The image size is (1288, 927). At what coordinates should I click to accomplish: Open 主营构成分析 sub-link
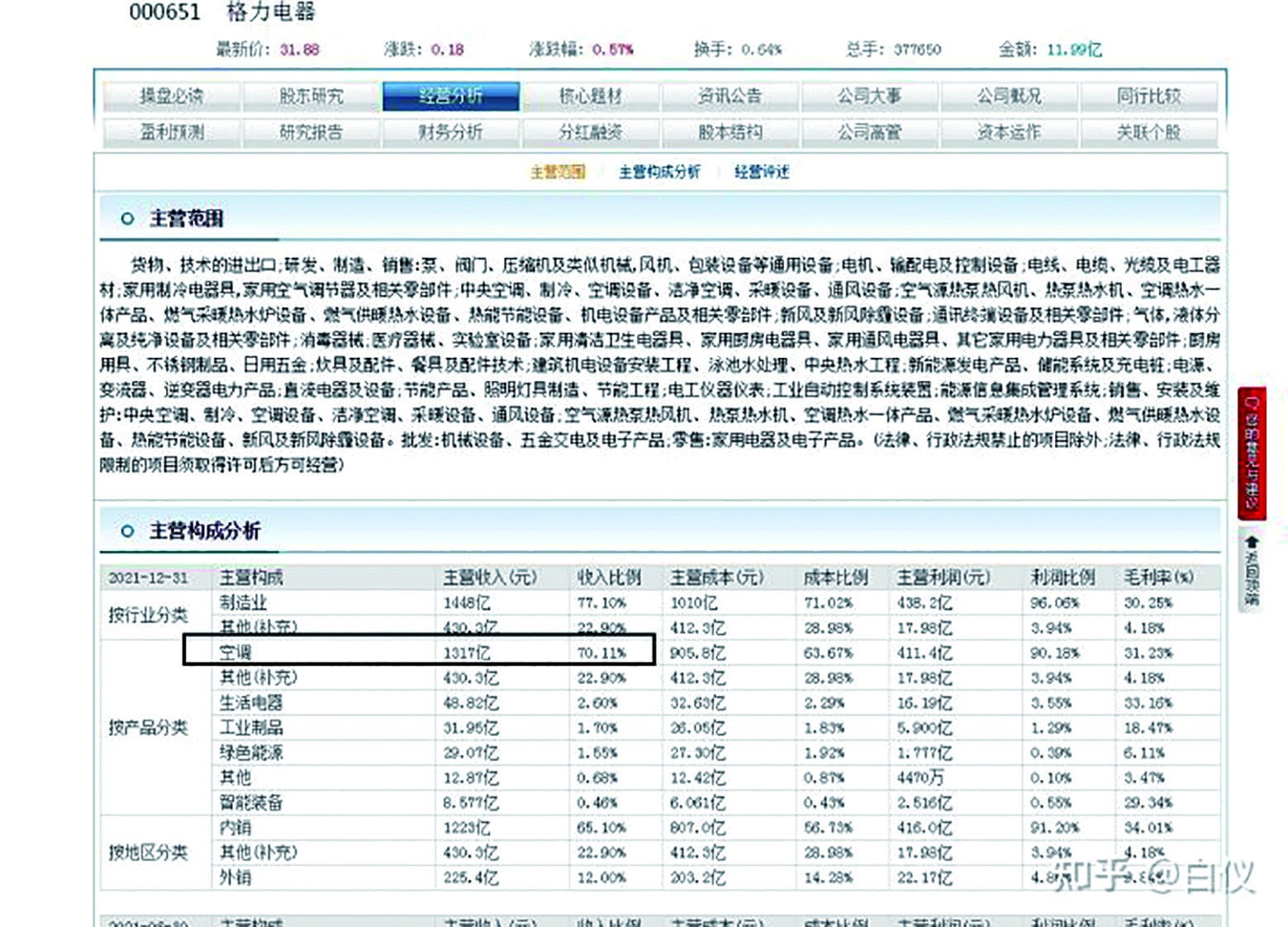[x=658, y=173]
